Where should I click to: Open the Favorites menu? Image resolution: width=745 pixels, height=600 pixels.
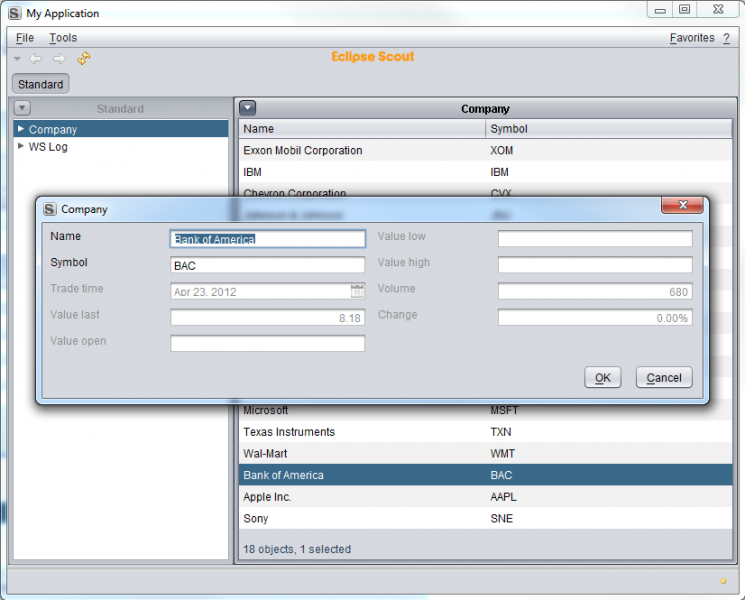click(x=692, y=38)
